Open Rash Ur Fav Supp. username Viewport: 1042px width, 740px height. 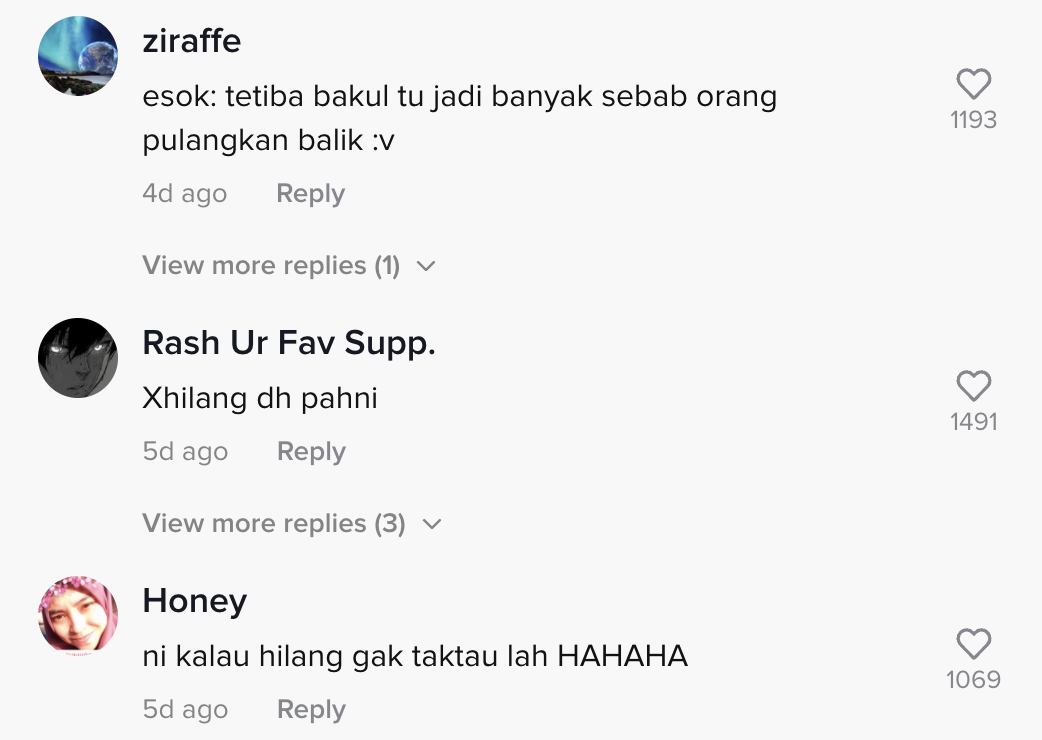289,343
